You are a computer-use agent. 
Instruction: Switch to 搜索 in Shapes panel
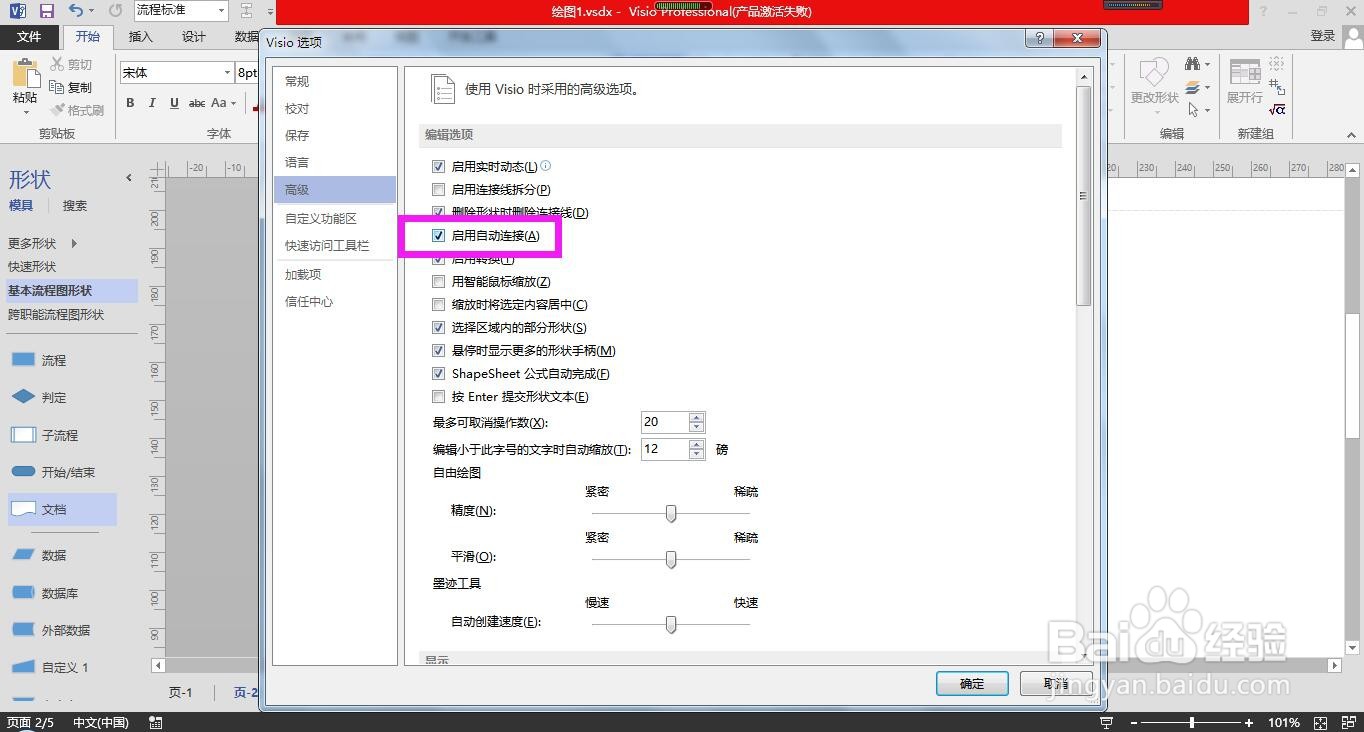tap(75, 206)
